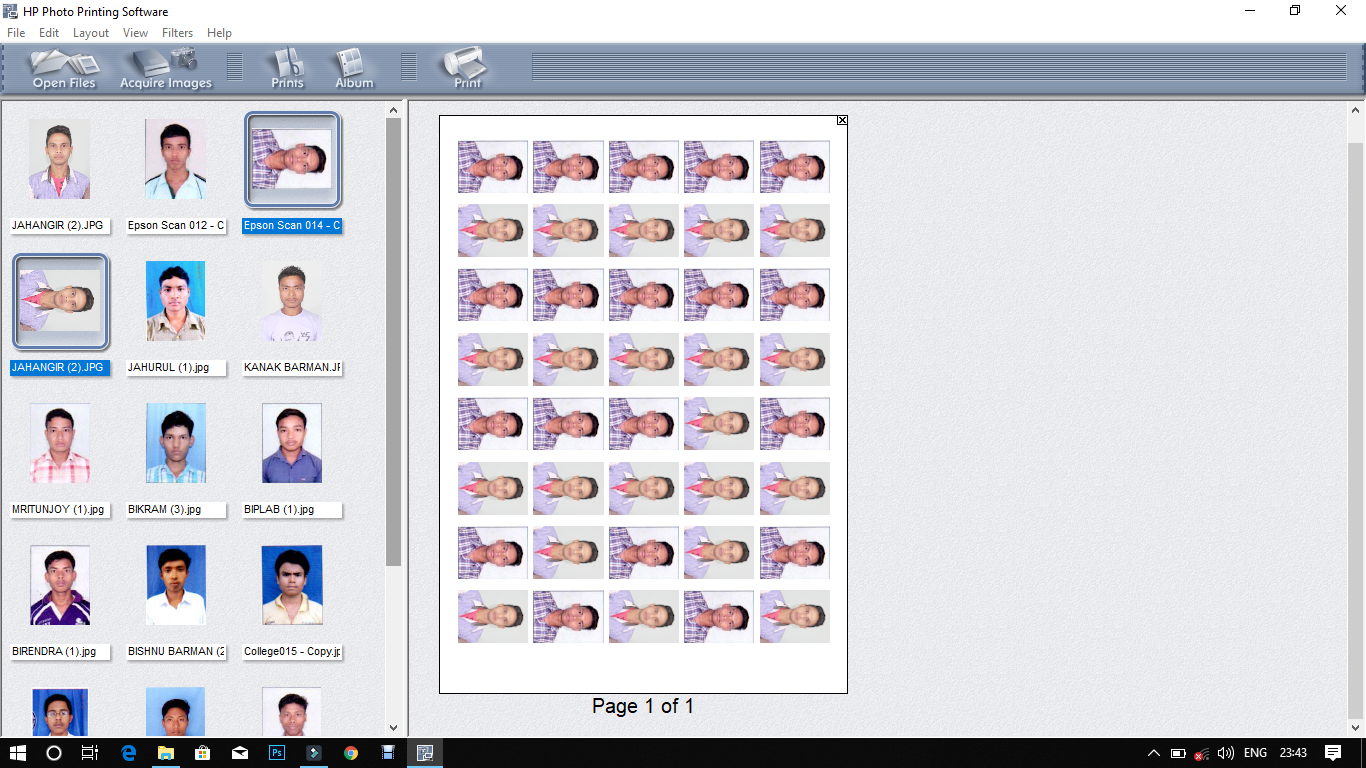Open File Explorer from taskbar
This screenshot has height=768, width=1366.
click(x=165, y=753)
